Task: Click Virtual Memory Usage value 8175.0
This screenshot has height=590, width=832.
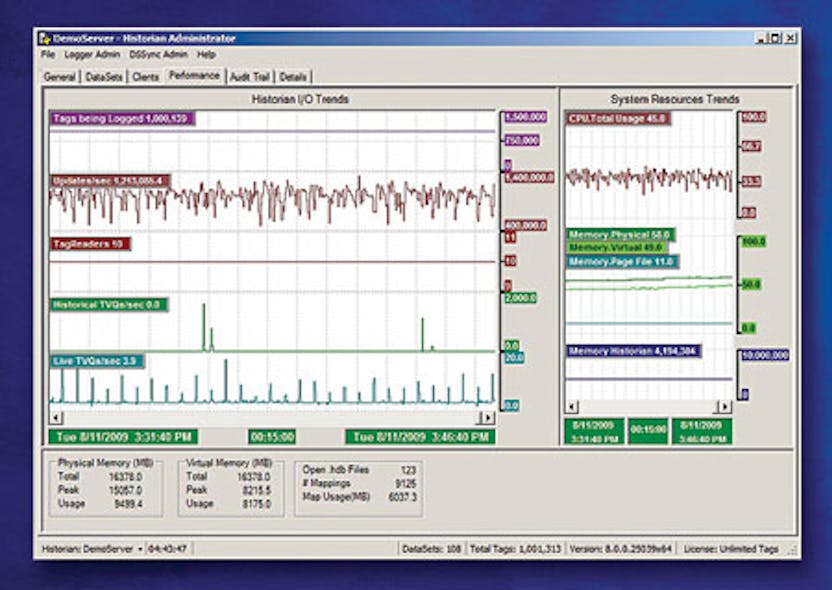Action: click(256, 504)
